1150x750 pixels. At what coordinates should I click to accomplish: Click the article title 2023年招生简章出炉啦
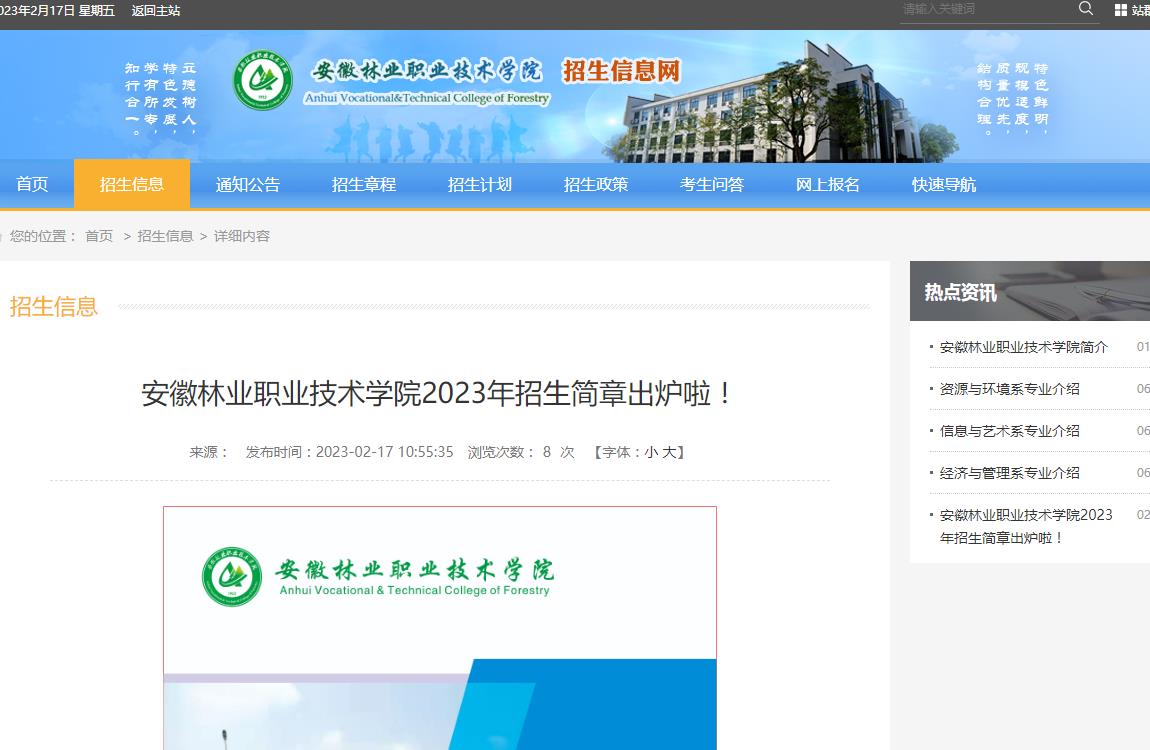click(437, 394)
